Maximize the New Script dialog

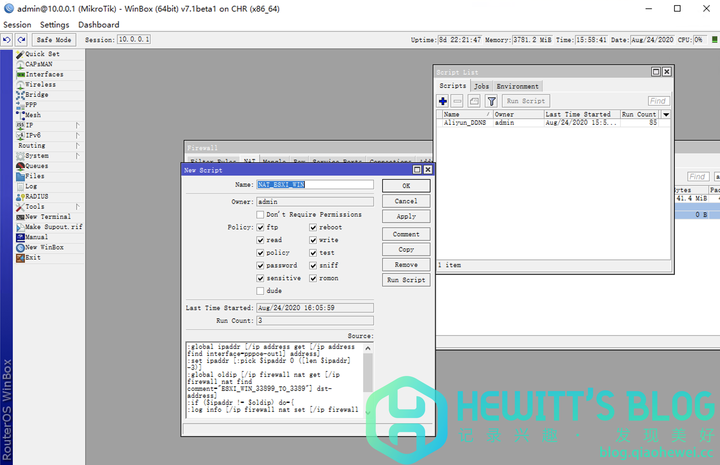point(417,170)
